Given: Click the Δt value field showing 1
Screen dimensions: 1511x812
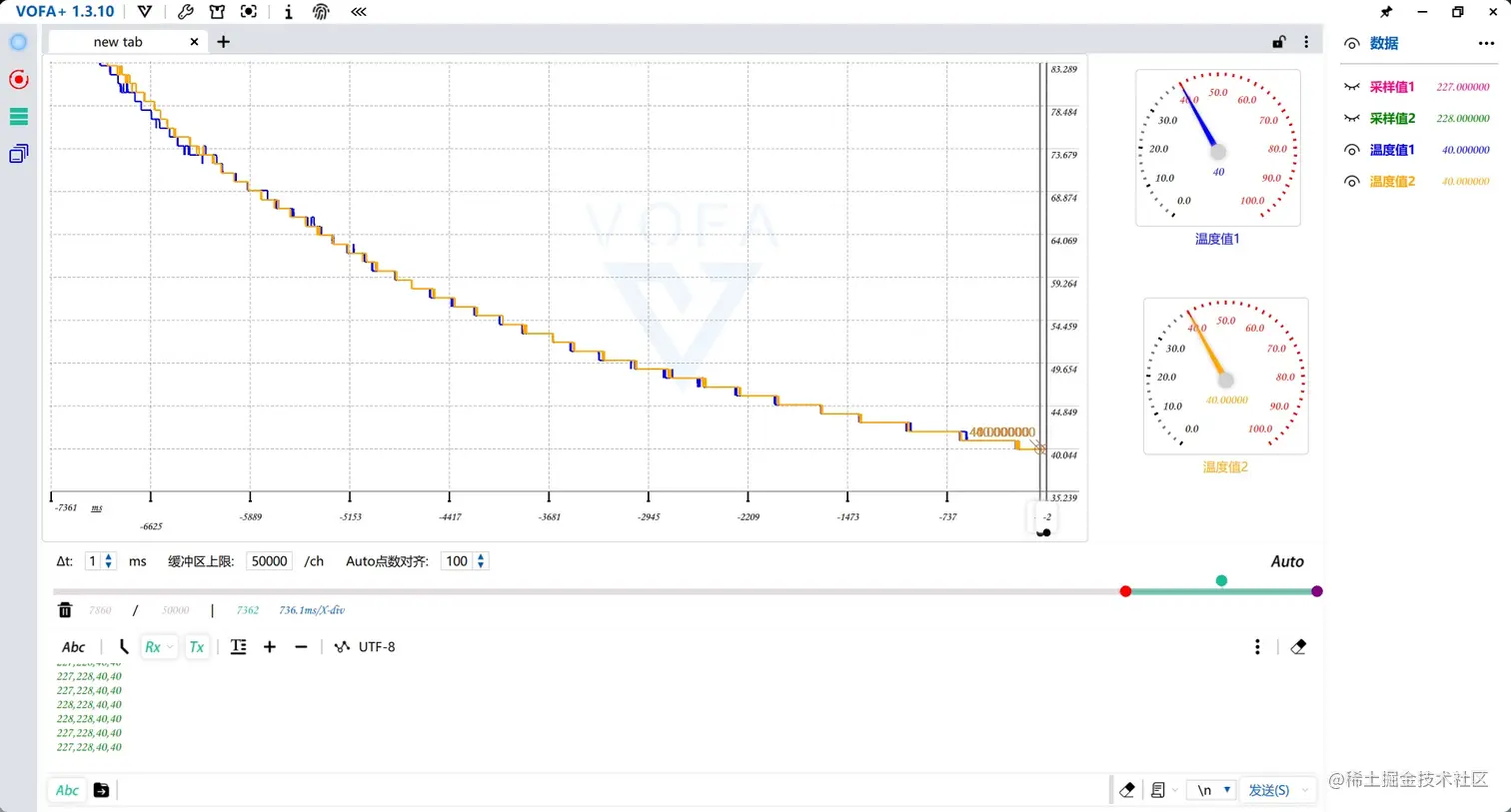Looking at the screenshot, I should (x=93, y=561).
